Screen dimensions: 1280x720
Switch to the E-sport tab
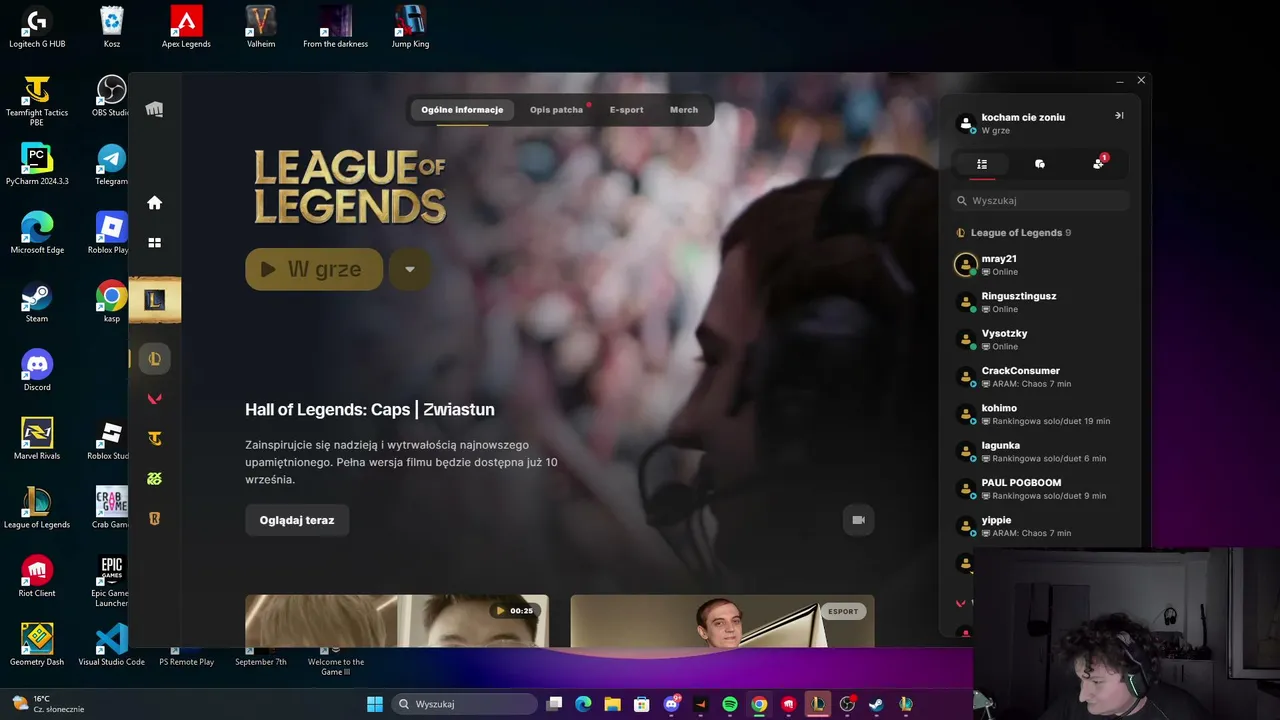coord(627,110)
